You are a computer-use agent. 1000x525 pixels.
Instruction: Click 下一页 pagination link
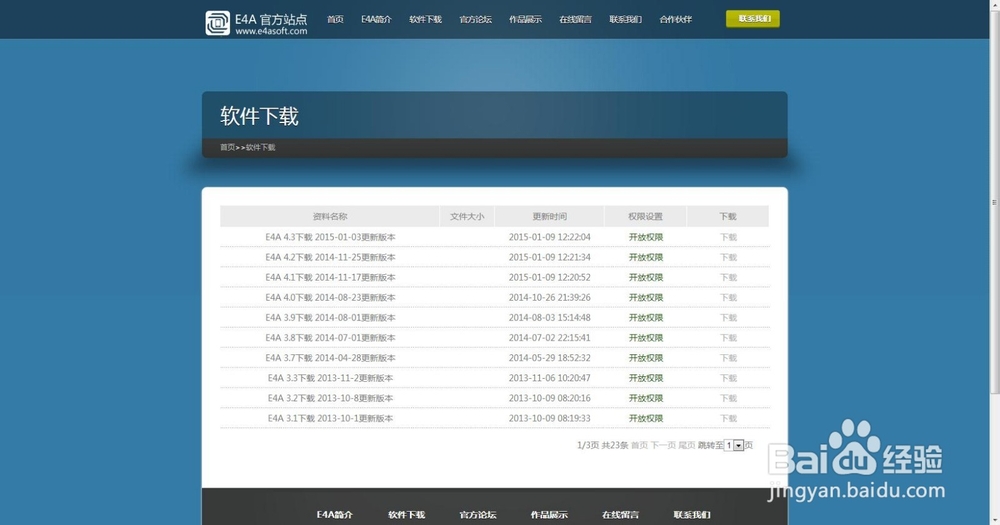tap(663, 445)
